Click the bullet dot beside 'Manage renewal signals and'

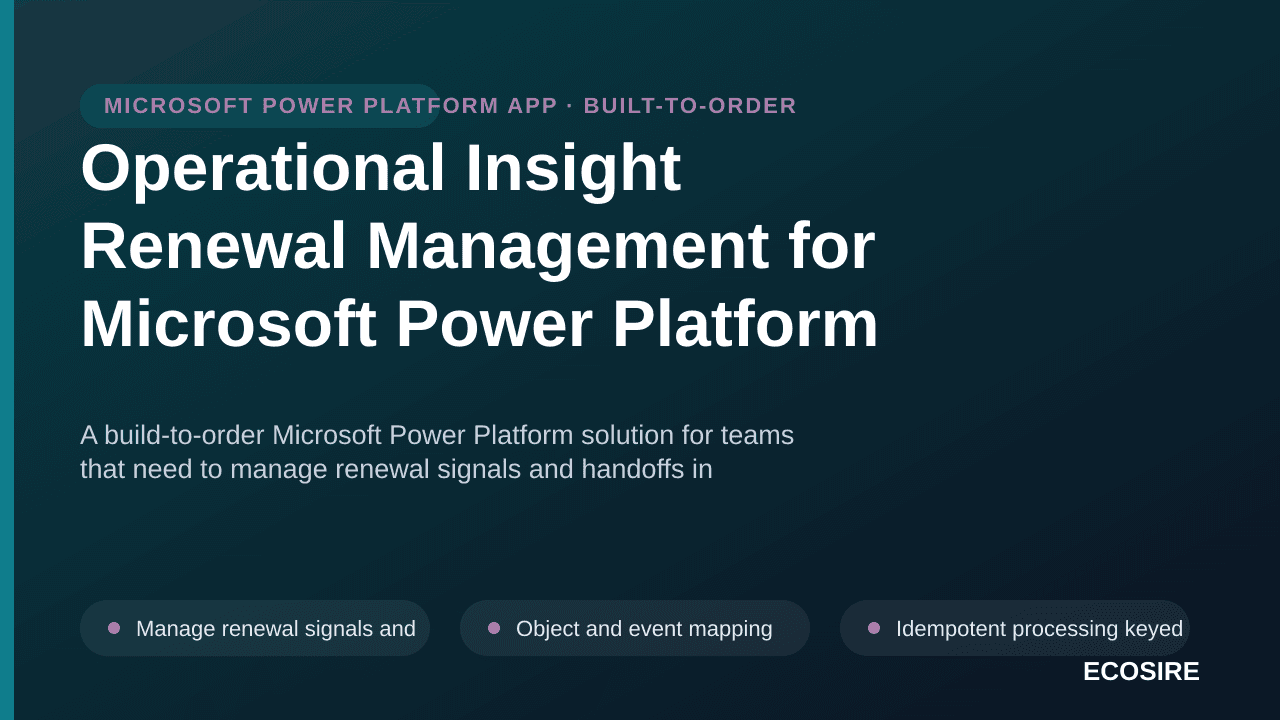click(114, 628)
